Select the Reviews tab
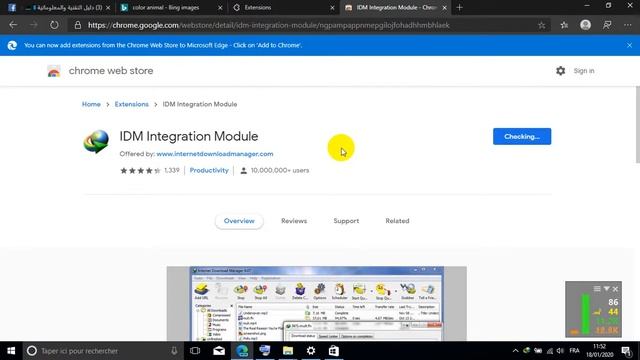This screenshot has height=360, width=640. pyautogui.click(x=294, y=221)
